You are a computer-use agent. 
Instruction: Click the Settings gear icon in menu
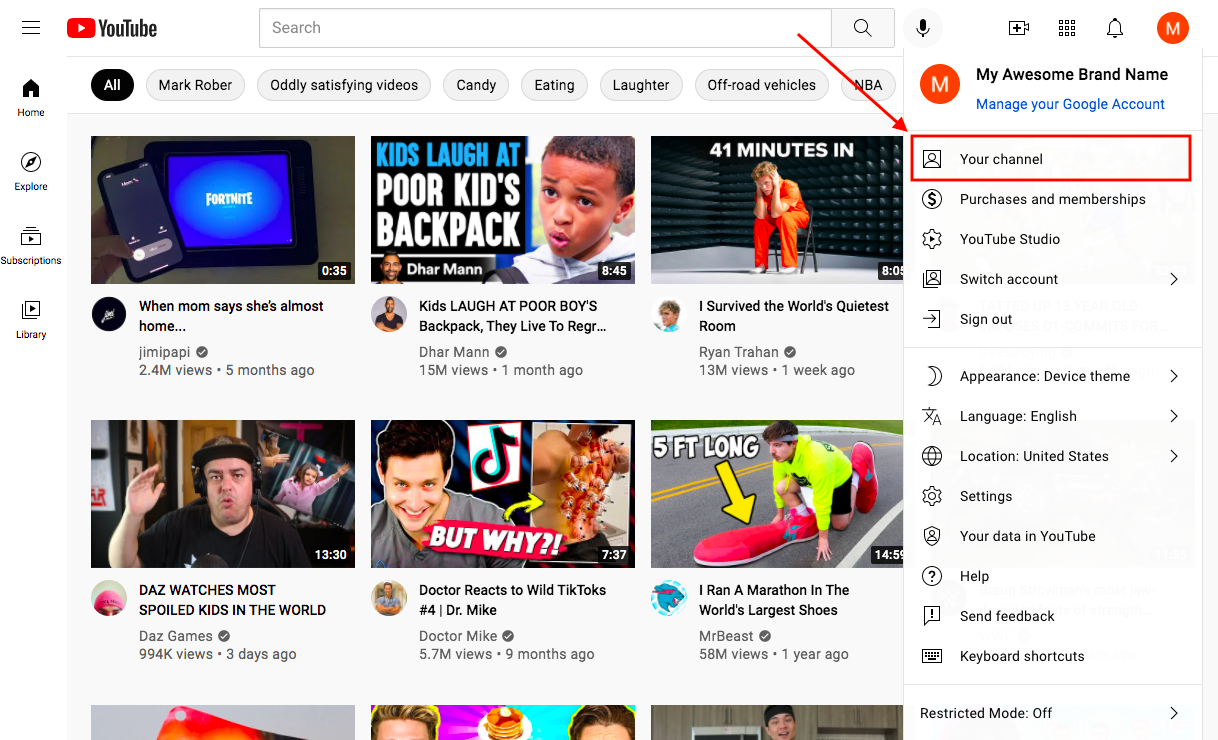click(932, 496)
